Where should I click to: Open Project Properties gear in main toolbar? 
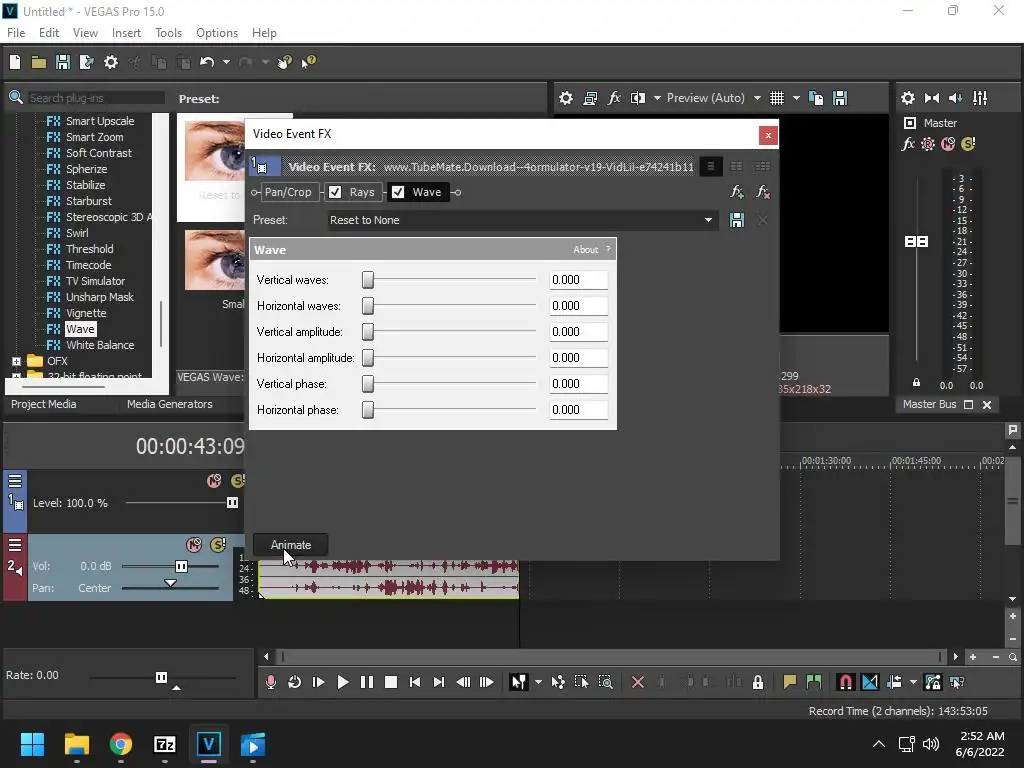pos(111,62)
